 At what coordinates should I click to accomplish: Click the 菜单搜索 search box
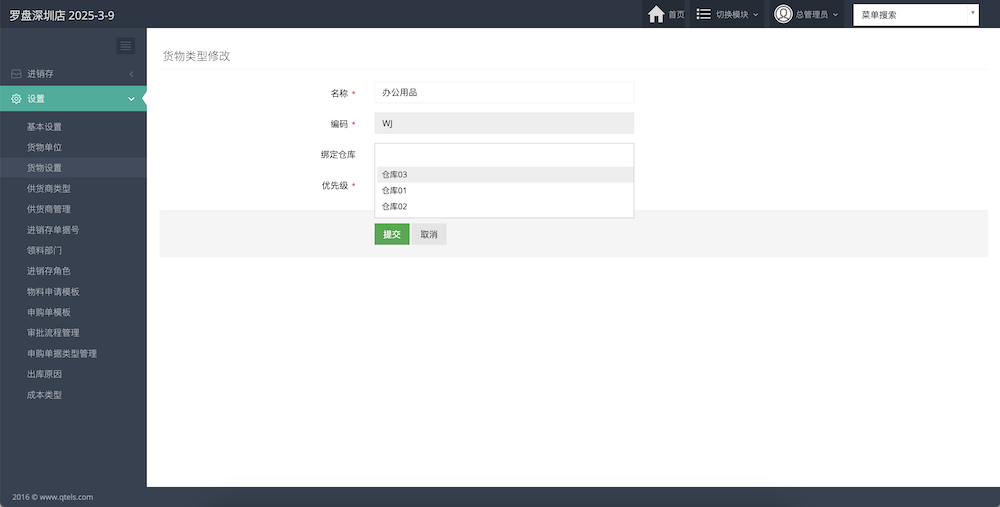[916, 15]
